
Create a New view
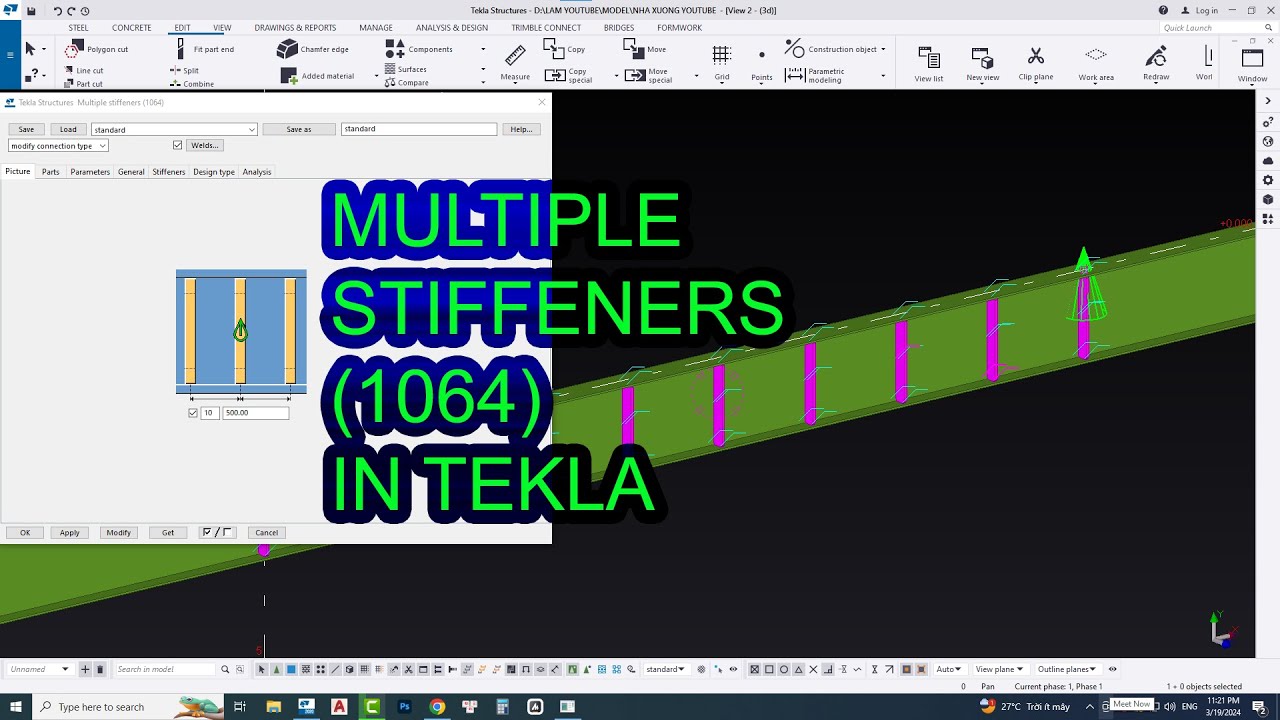(x=982, y=64)
